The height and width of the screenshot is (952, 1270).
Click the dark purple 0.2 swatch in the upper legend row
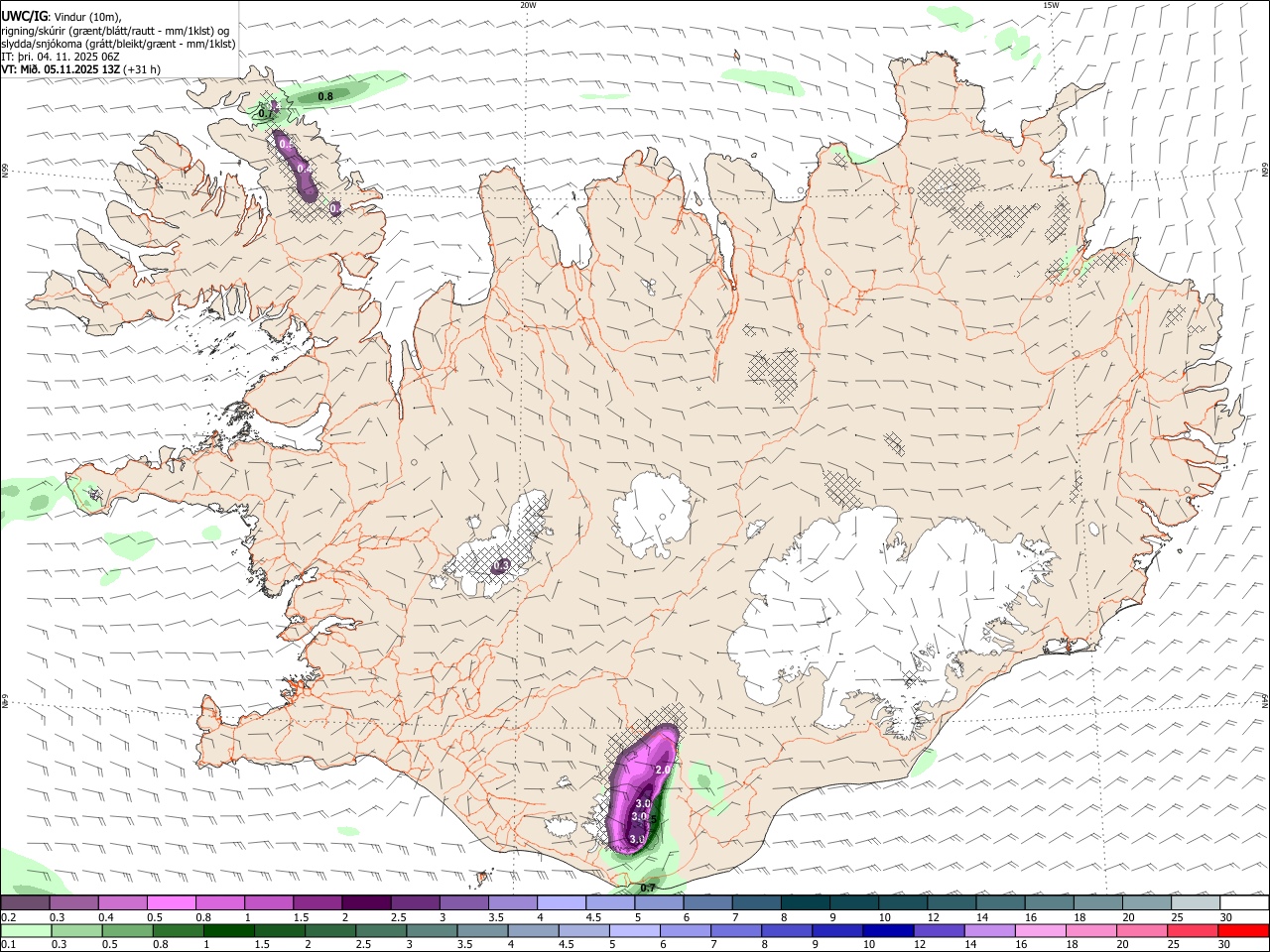pyautogui.click(x=25, y=902)
